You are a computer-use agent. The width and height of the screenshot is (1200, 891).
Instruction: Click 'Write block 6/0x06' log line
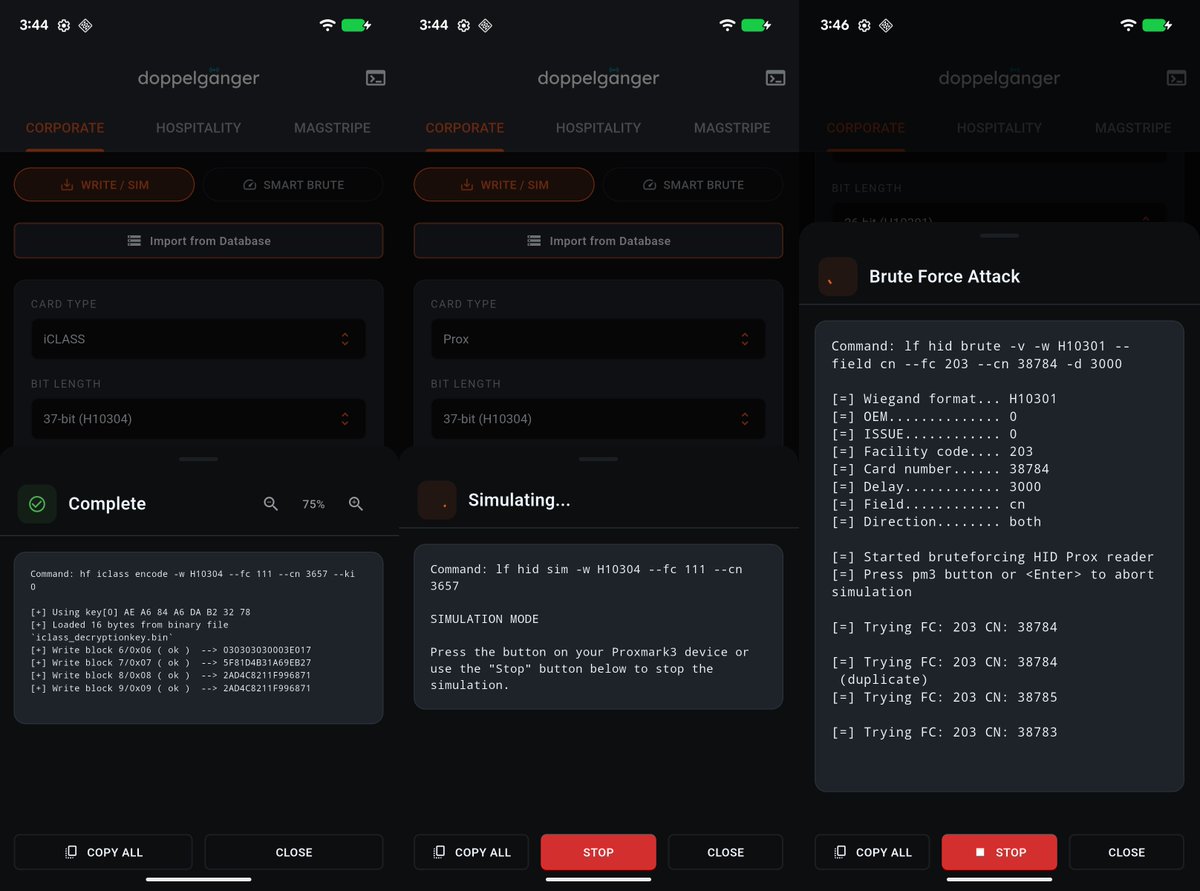(x=170, y=650)
